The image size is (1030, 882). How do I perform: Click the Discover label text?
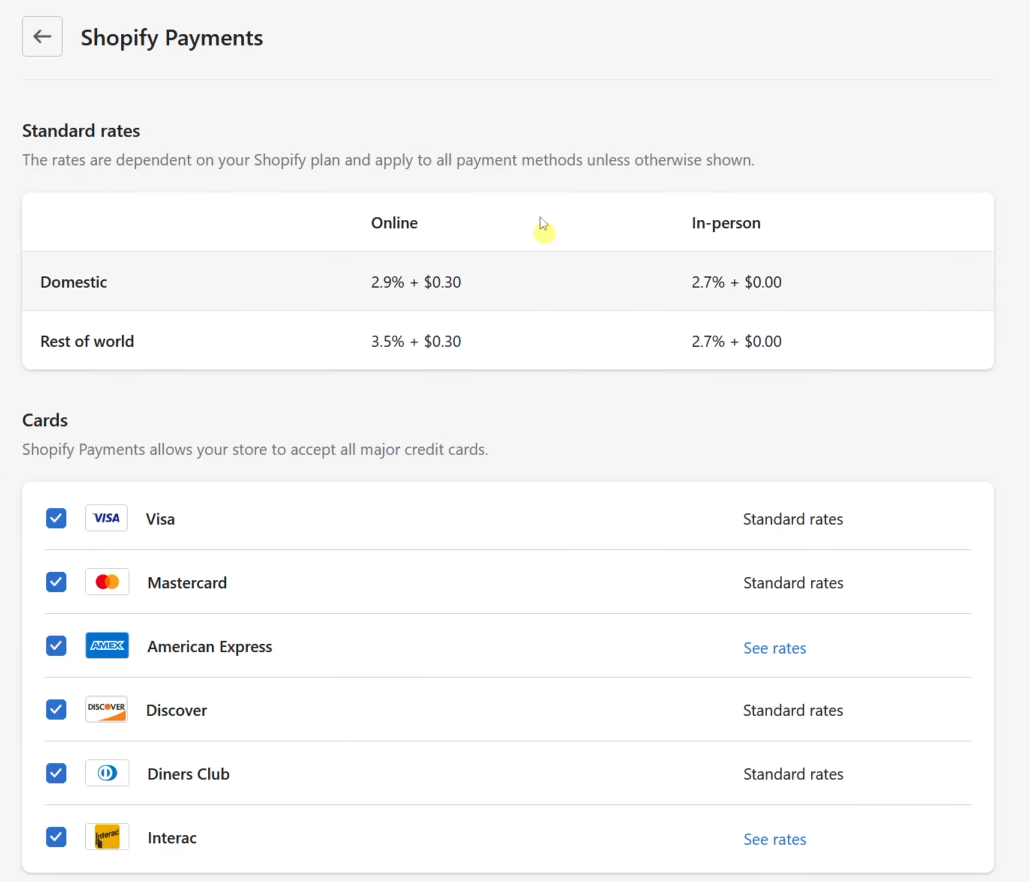click(x=176, y=710)
